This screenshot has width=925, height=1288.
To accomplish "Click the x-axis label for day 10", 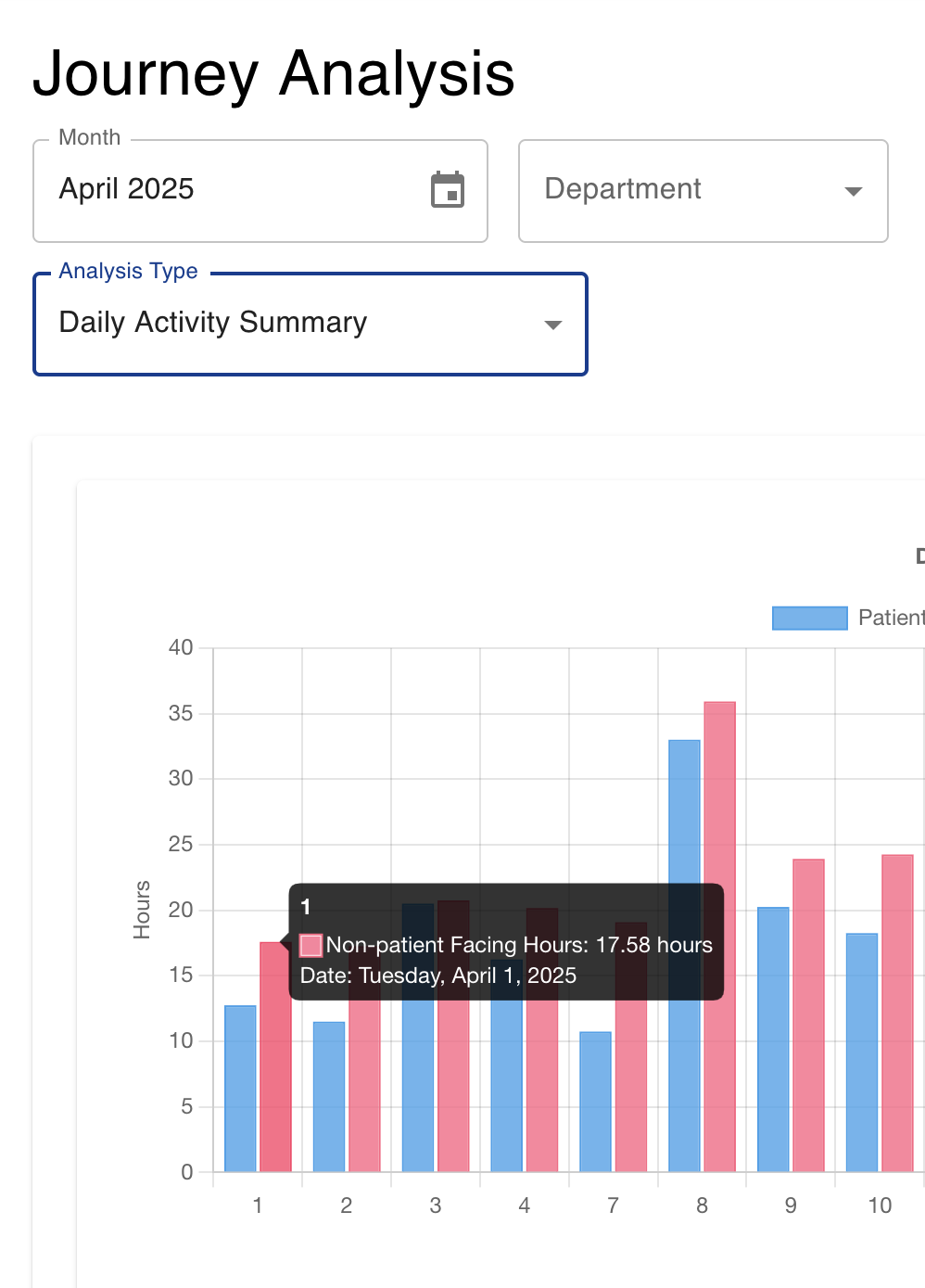I will coord(881,1205).
